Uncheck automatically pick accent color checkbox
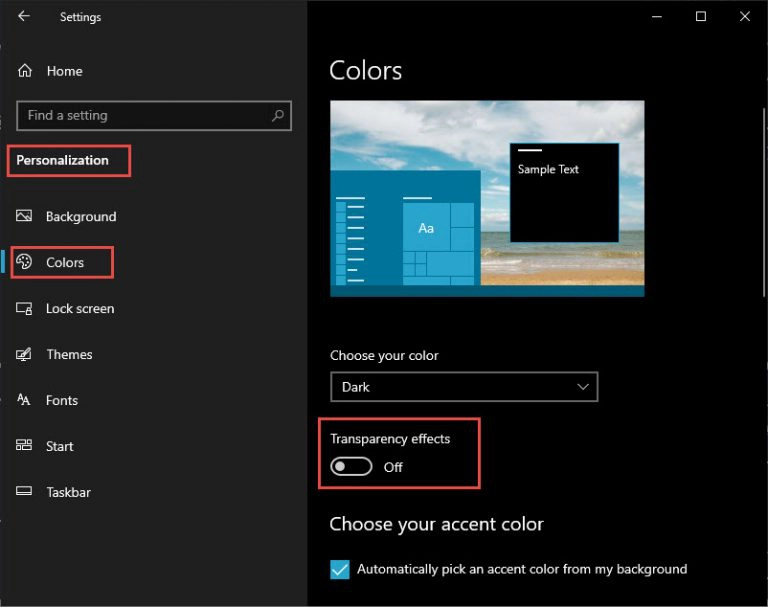Image resolution: width=768 pixels, height=607 pixels. [x=340, y=569]
